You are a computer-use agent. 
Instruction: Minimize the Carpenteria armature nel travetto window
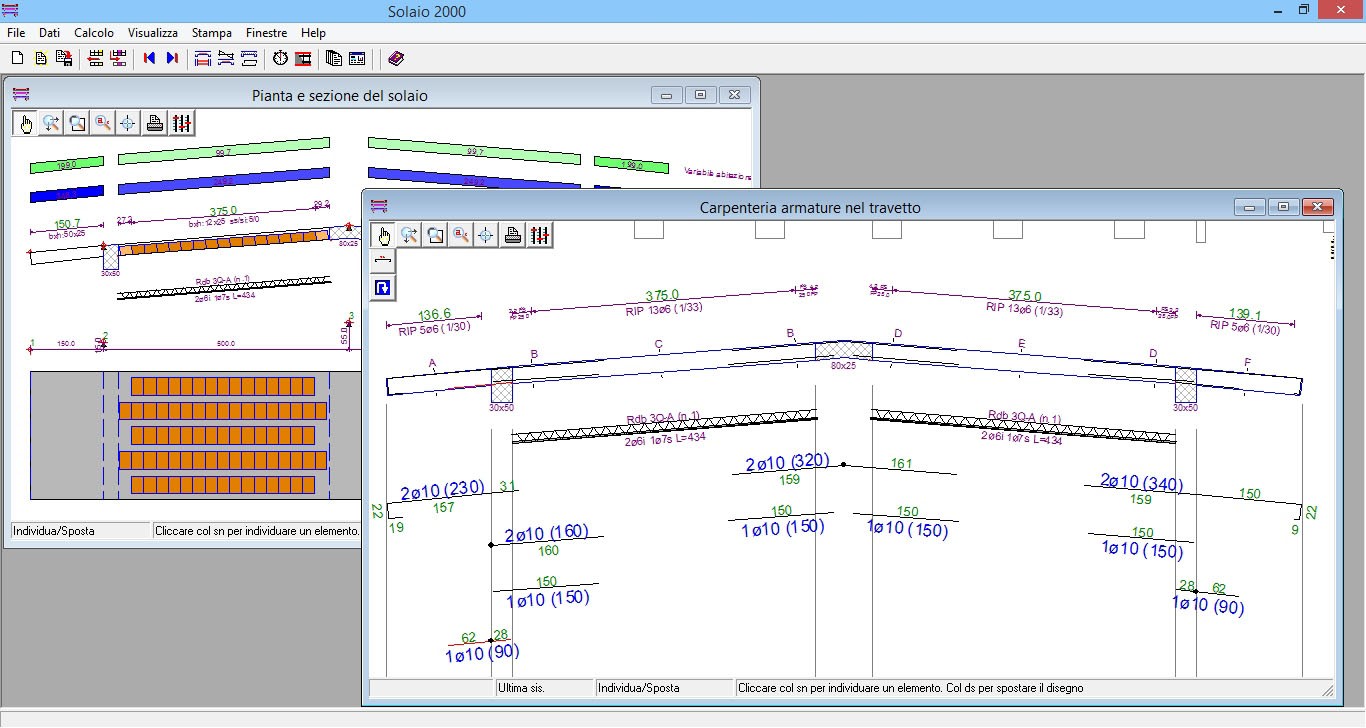[x=1250, y=207]
